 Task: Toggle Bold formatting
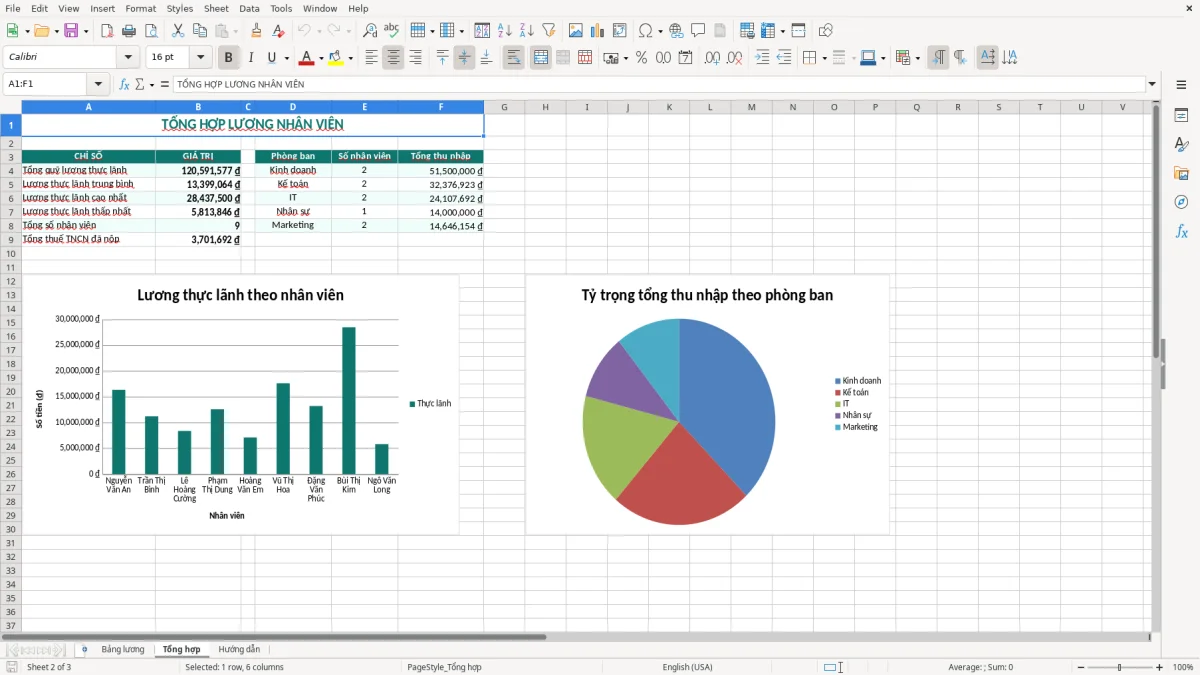(228, 58)
